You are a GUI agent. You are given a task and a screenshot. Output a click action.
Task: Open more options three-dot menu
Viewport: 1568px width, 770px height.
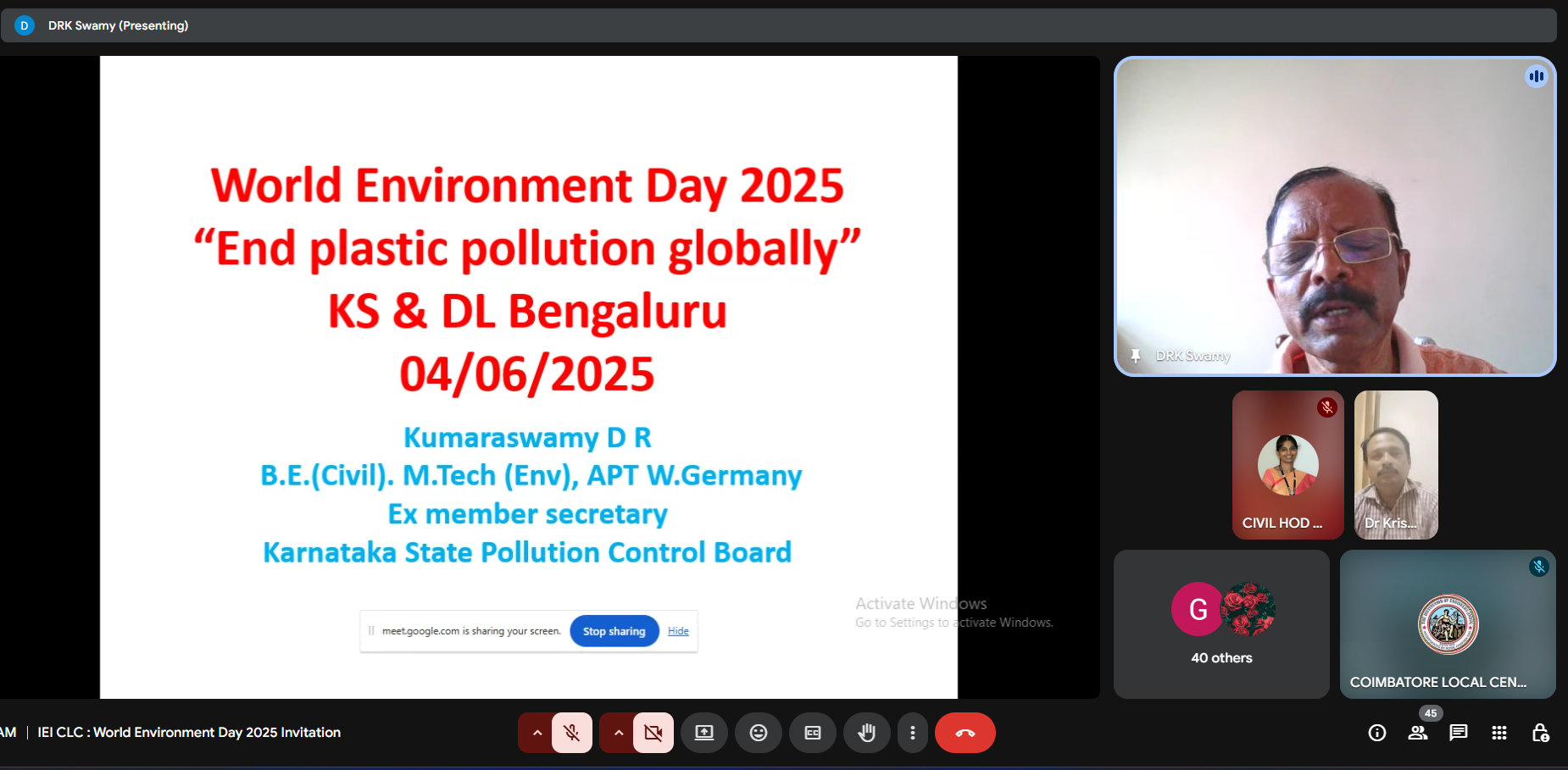coord(912,733)
